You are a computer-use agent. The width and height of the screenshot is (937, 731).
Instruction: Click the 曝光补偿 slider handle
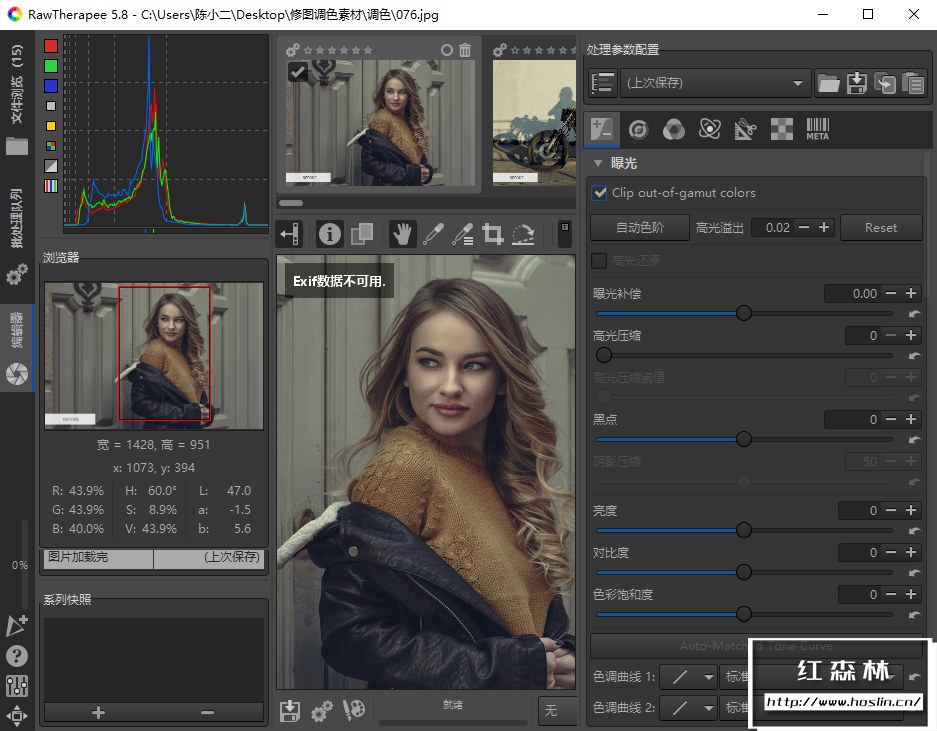point(743,313)
